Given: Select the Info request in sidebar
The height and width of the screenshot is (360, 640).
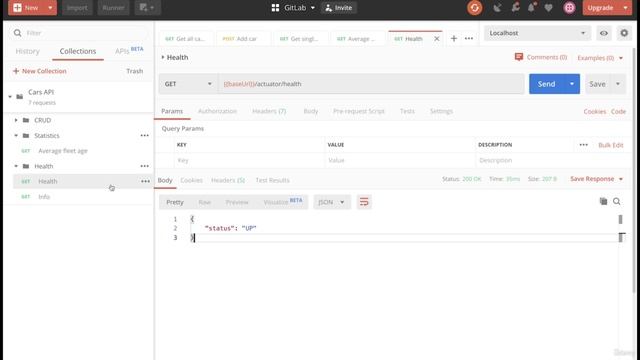Looking at the screenshot, I should (x=82, y=197).
